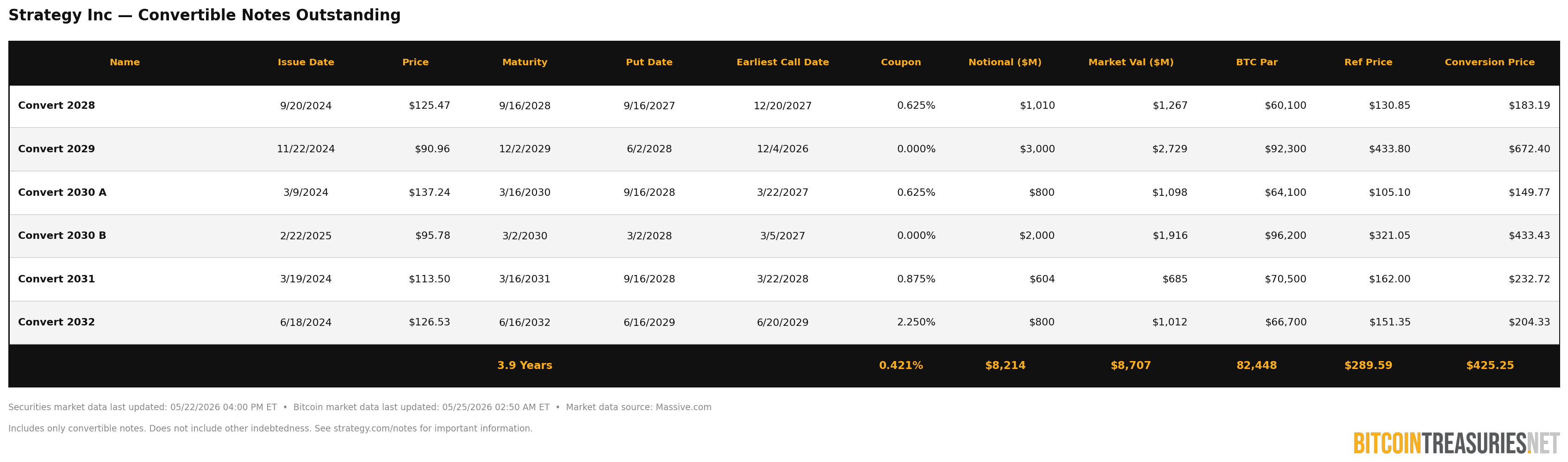Click maturity date 3/2/2030
This screenshot has width=1568, height=462.
525,236
